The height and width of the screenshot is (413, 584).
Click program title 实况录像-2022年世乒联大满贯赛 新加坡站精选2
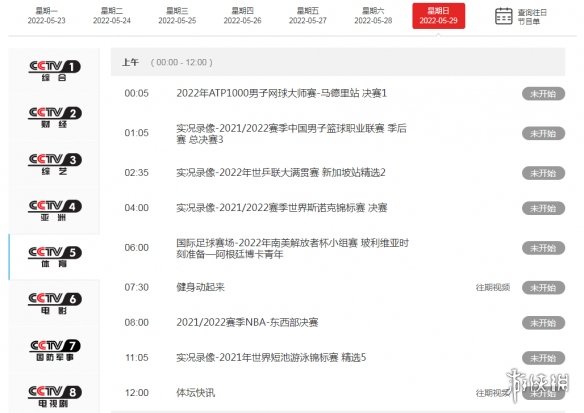281,172
